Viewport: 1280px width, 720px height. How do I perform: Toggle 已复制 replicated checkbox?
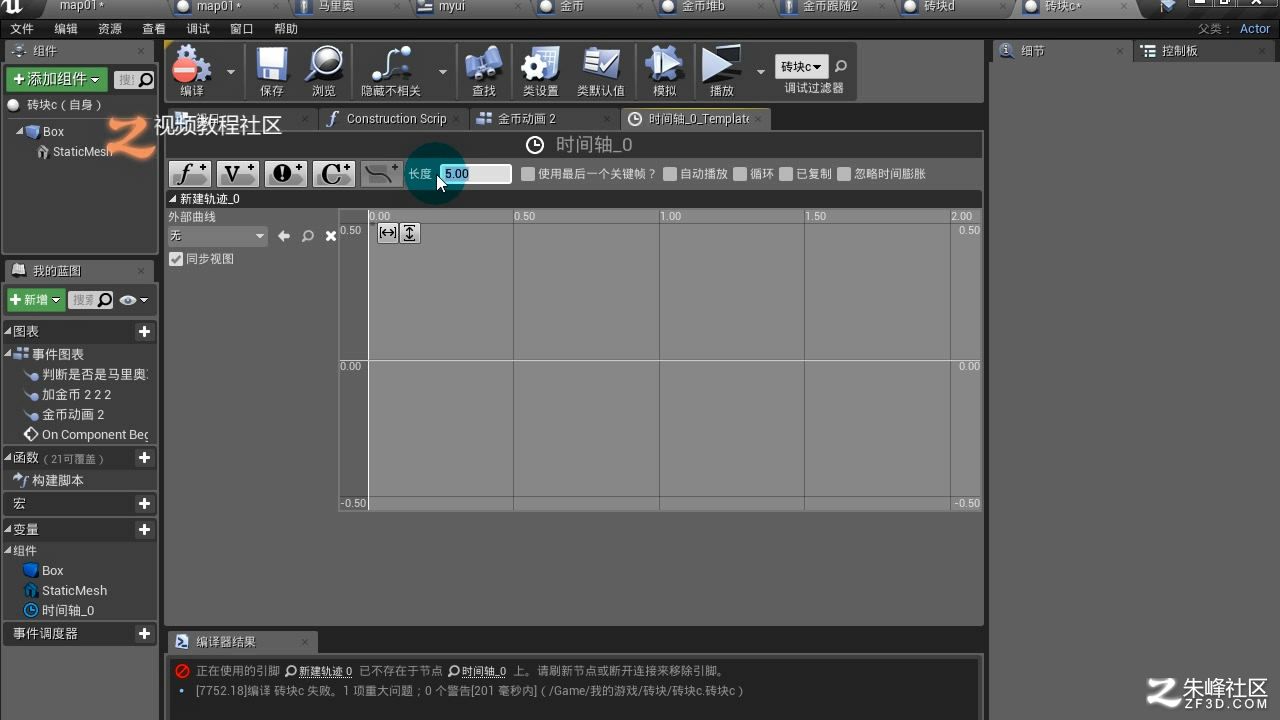point(786,174)
